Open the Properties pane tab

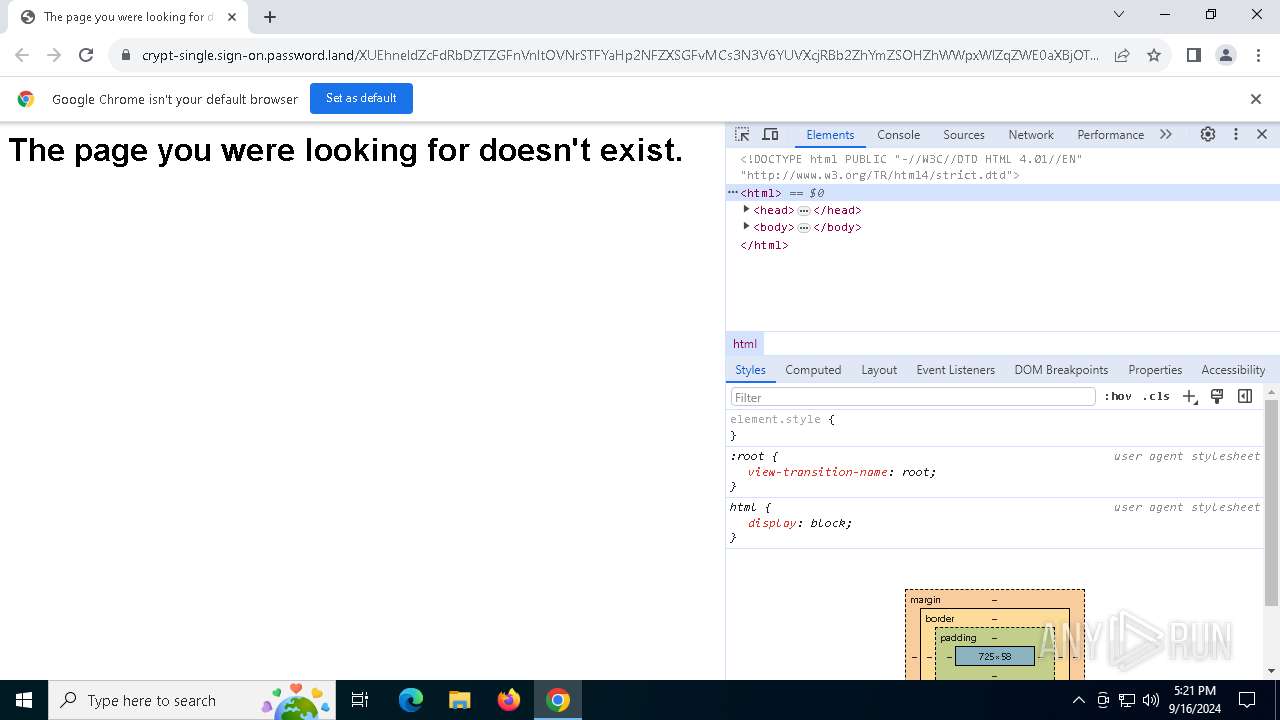(x=1155, y=370)
